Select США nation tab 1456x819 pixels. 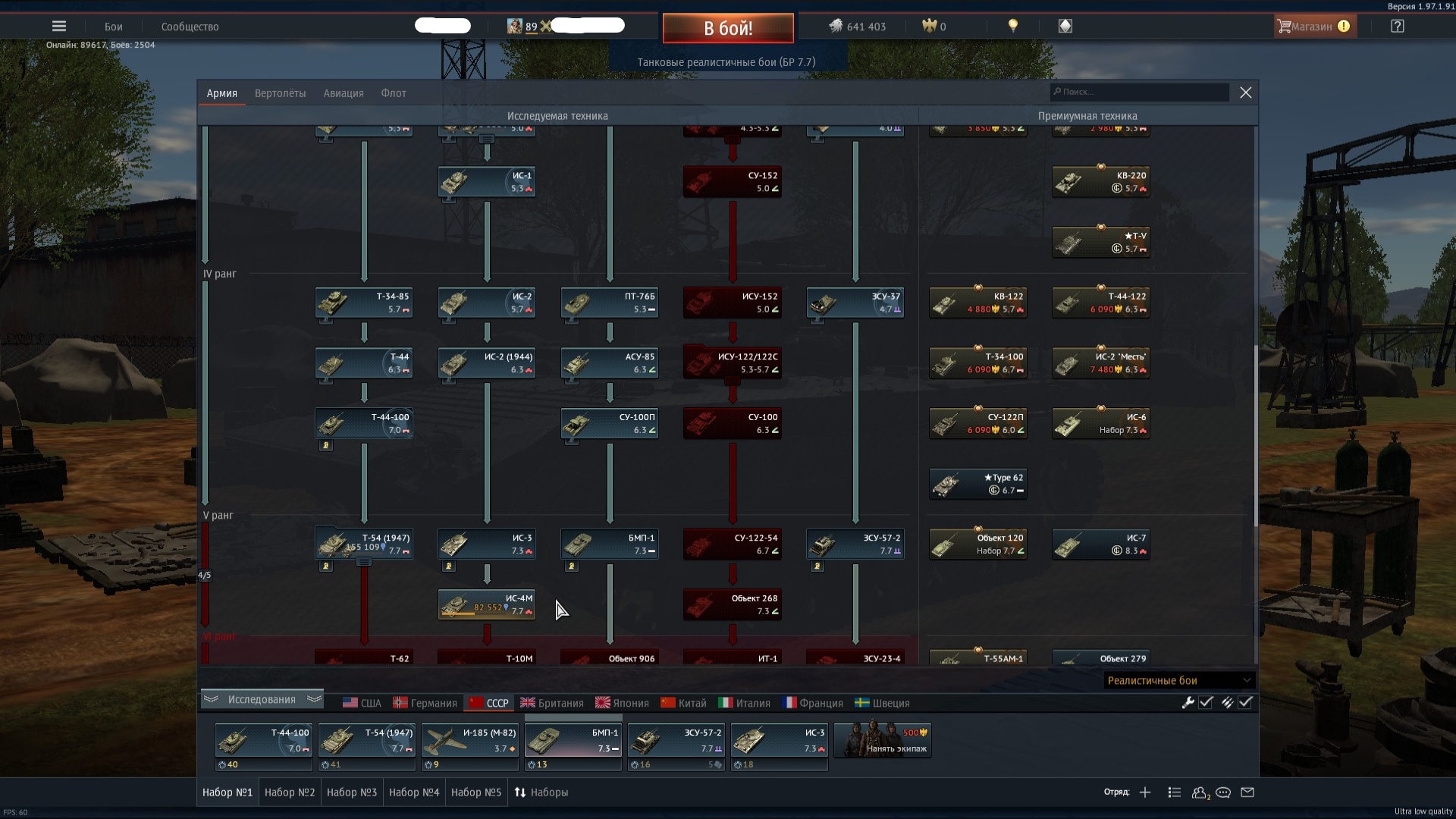pos(362,703)
